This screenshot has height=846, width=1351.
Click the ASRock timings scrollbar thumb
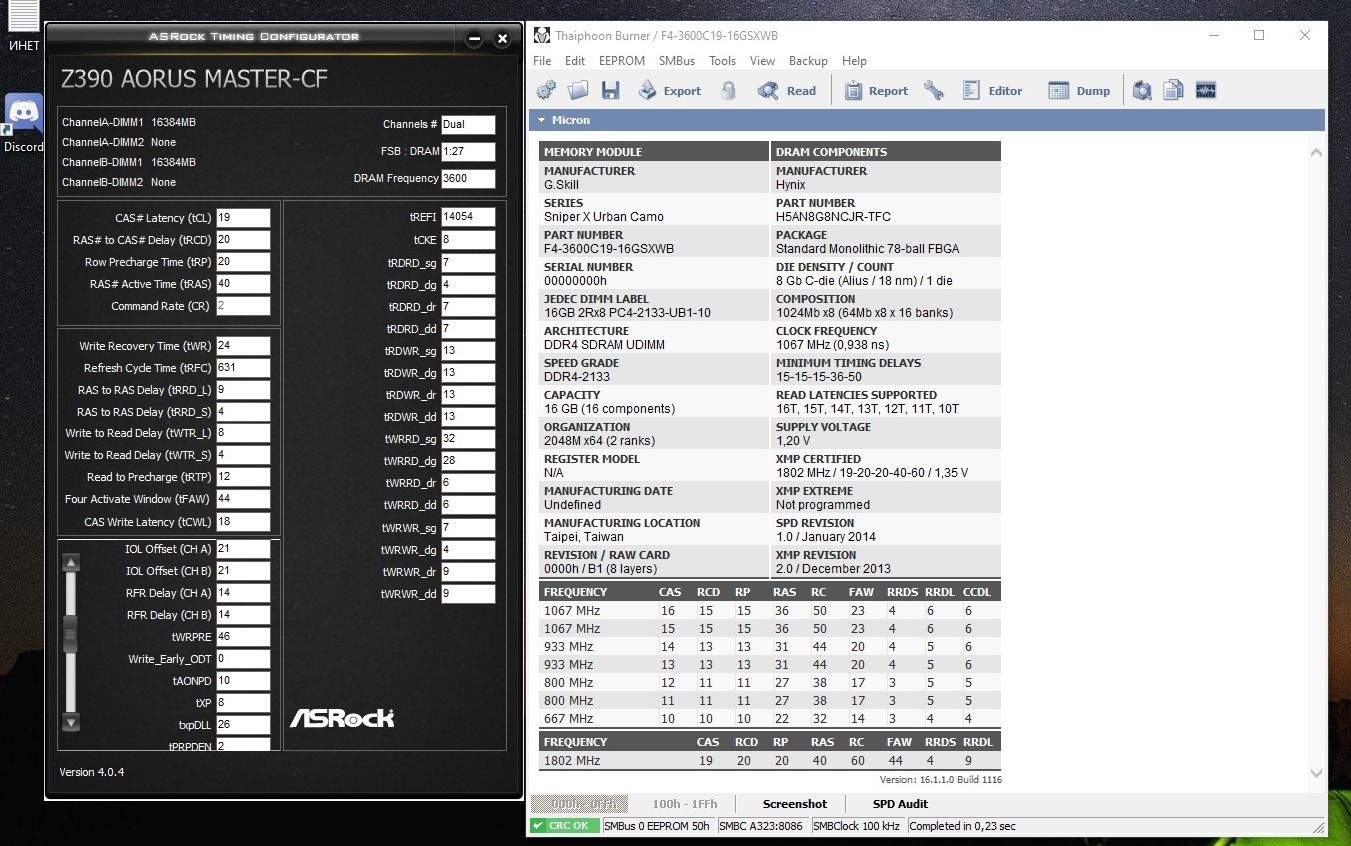70,634
